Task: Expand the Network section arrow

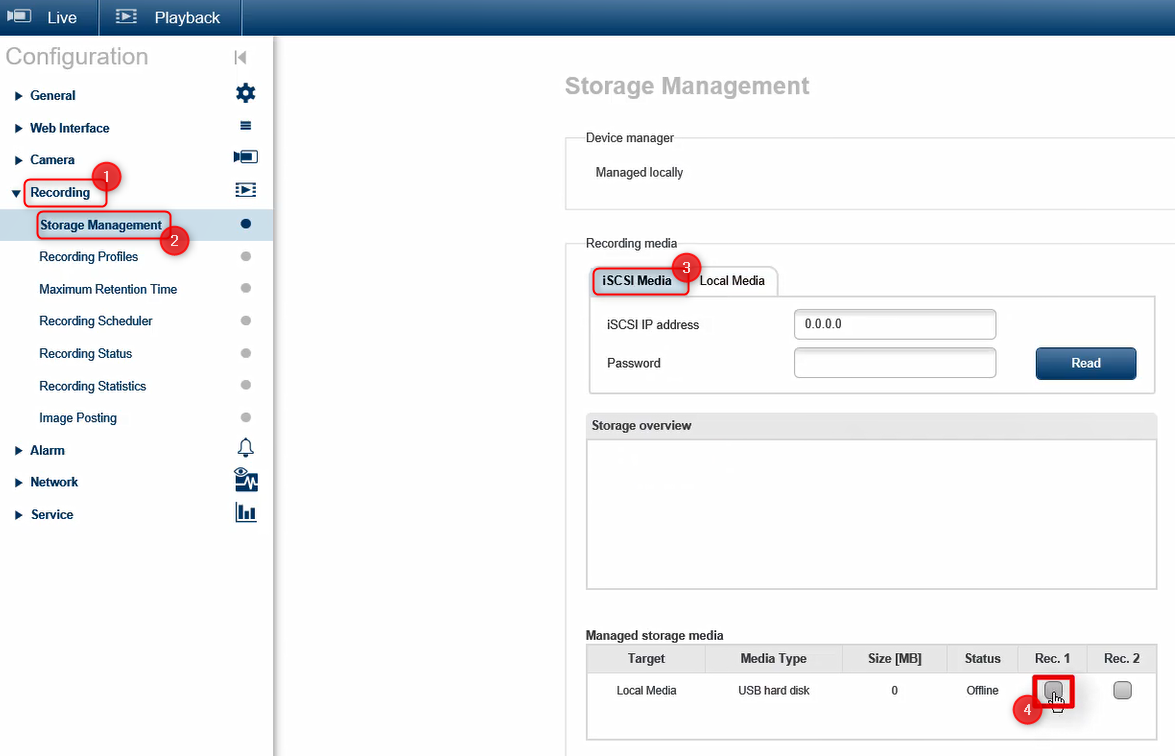Action: tap(18, 483)
